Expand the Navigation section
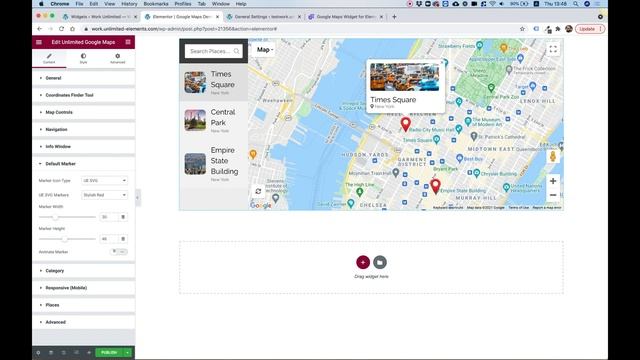The height and width of the screenshot is (360, 640). click(84, 129)
